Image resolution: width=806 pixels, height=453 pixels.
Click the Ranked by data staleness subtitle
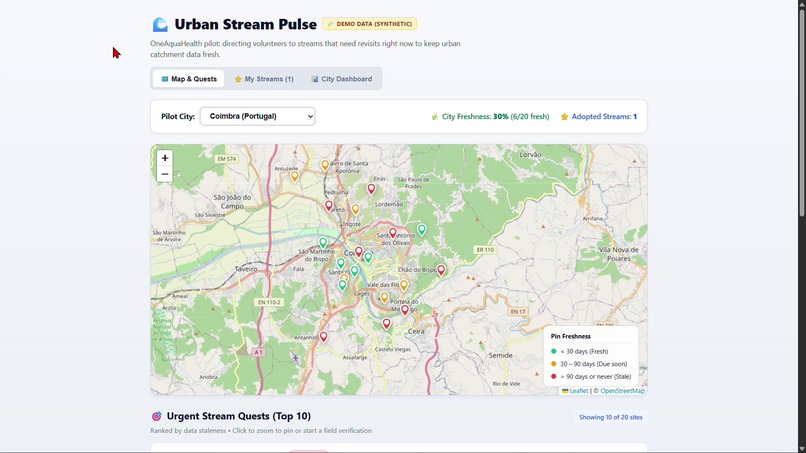261,430
